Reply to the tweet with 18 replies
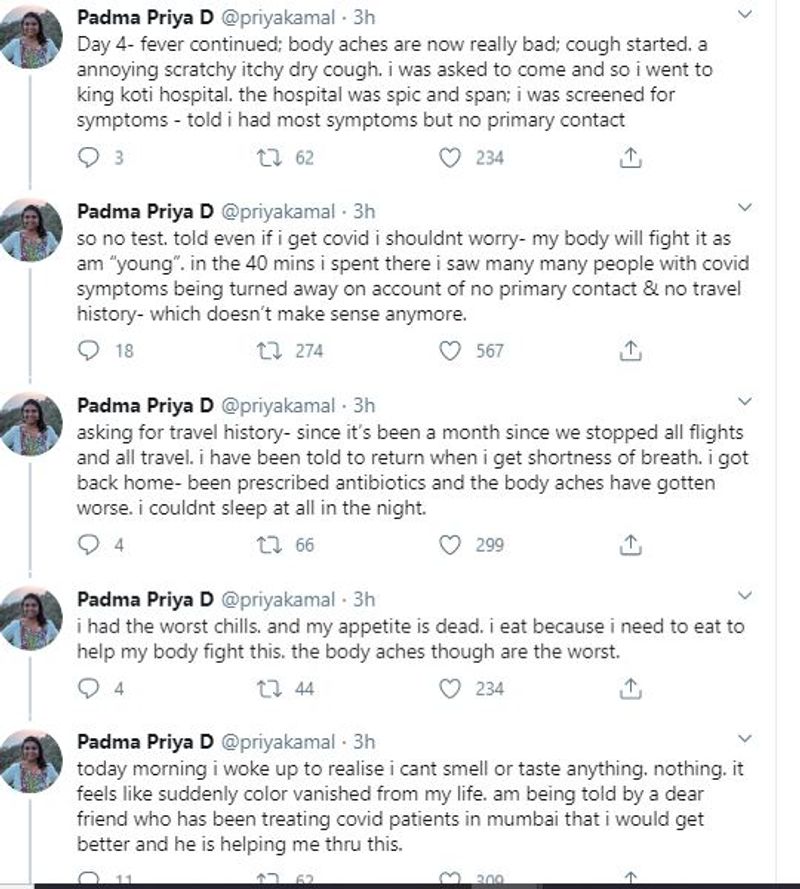 click(x=89, y=351)
